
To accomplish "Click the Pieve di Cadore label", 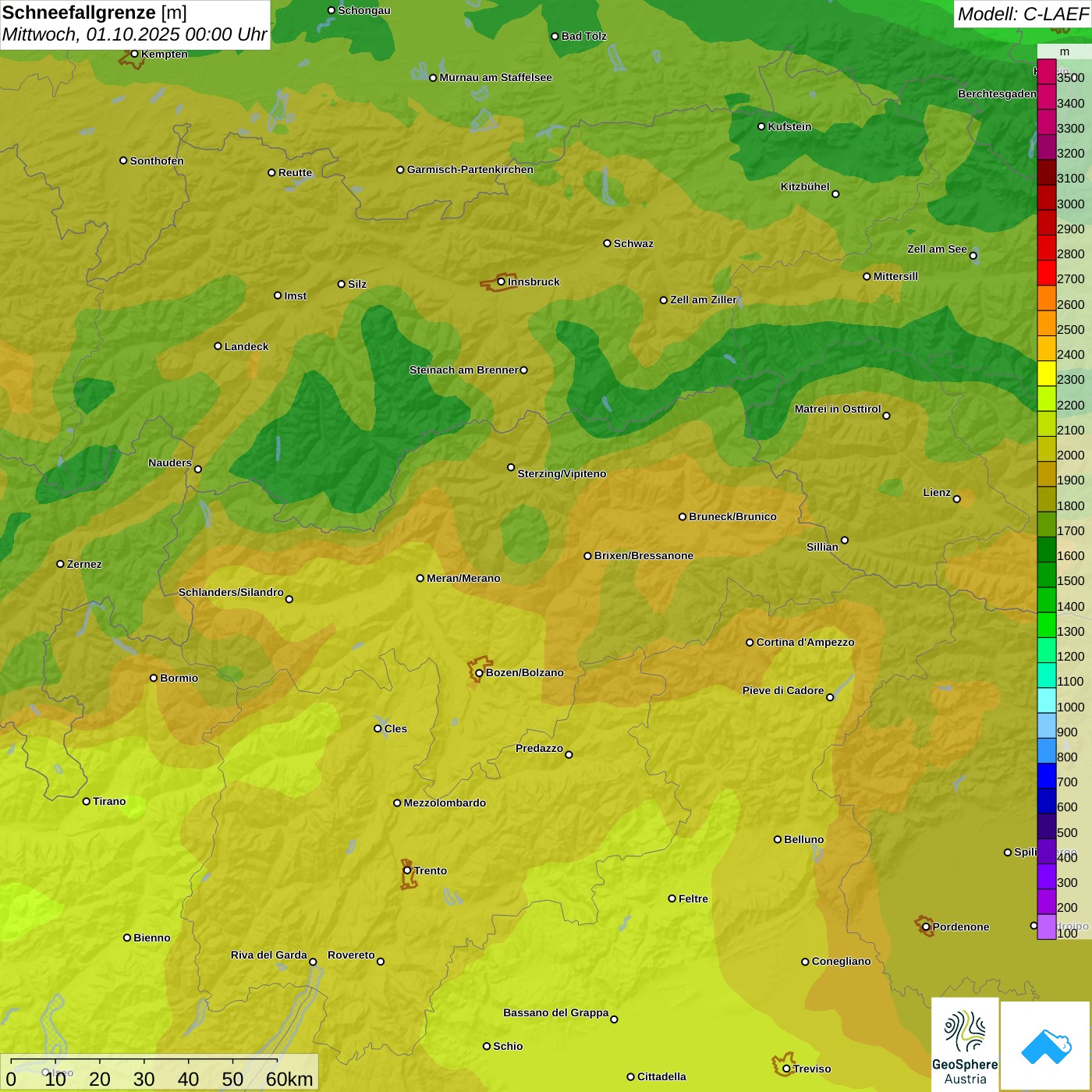I will (783, 690).
